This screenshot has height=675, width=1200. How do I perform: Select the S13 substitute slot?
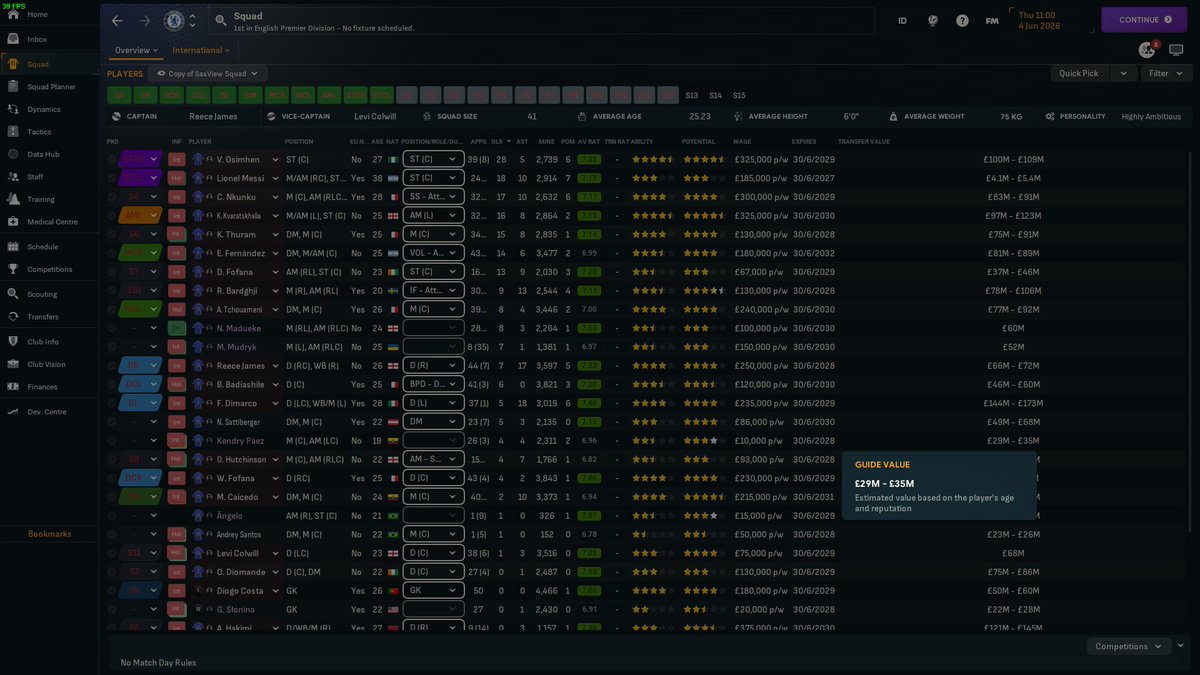[x=692, y=95]
